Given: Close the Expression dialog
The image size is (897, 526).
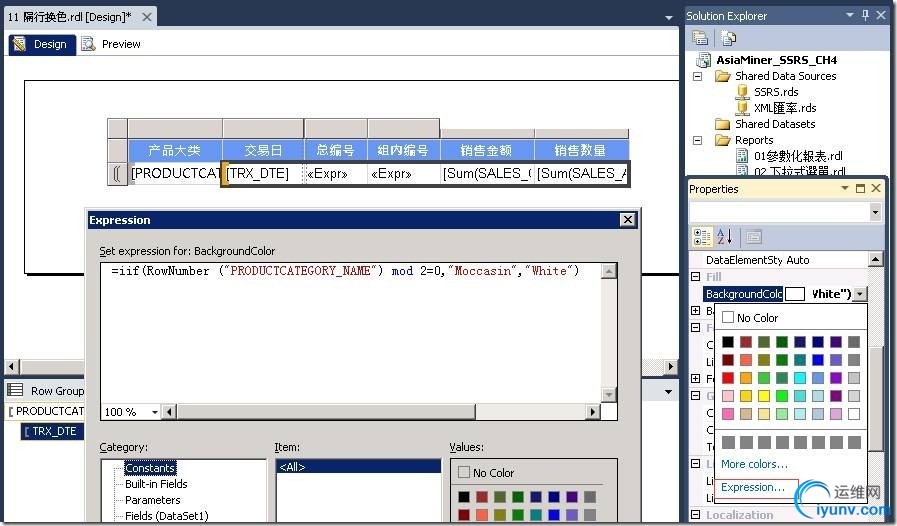Looking at the screenshot, I should [628, 220].
